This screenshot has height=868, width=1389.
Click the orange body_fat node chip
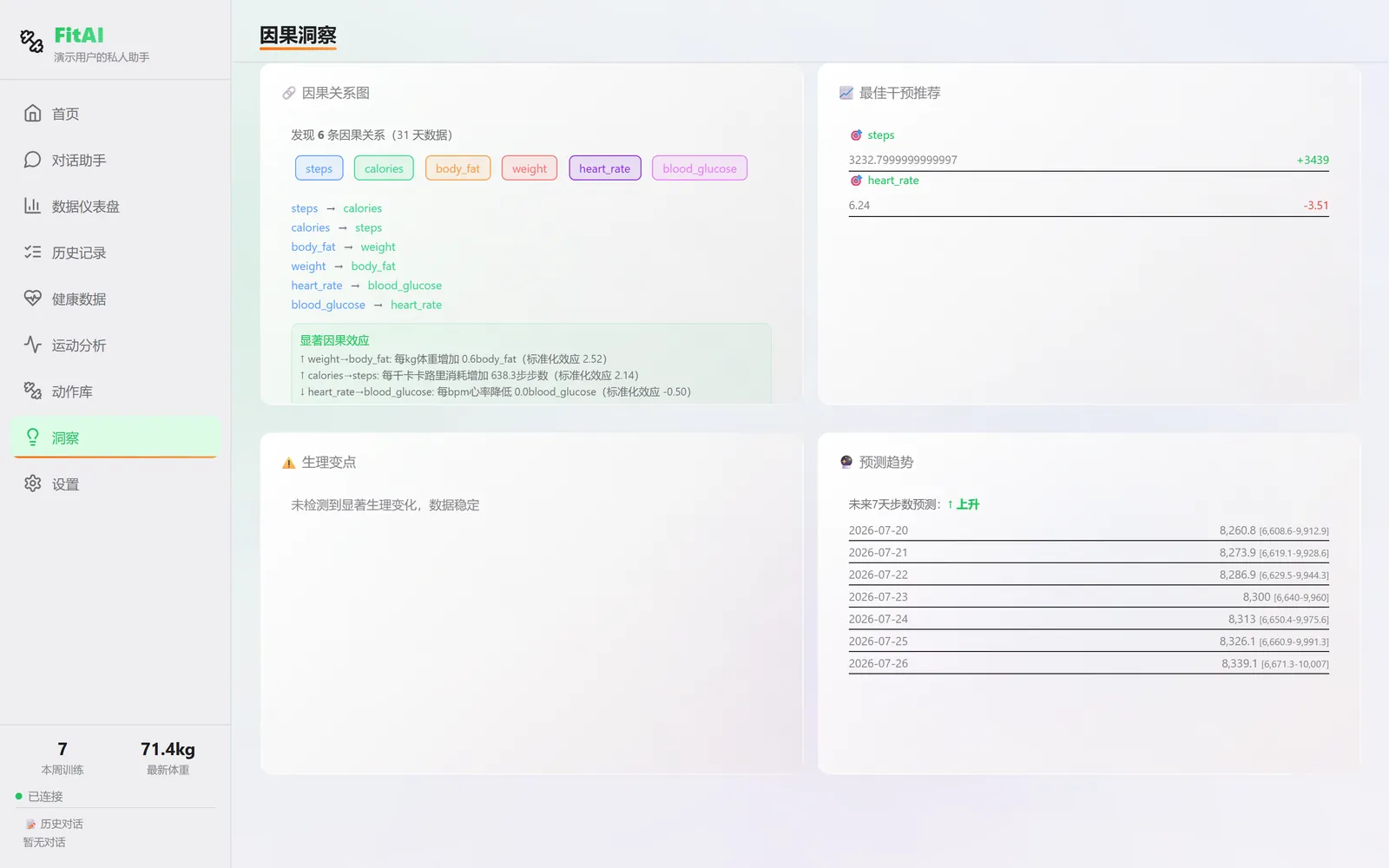click(458, 168)
